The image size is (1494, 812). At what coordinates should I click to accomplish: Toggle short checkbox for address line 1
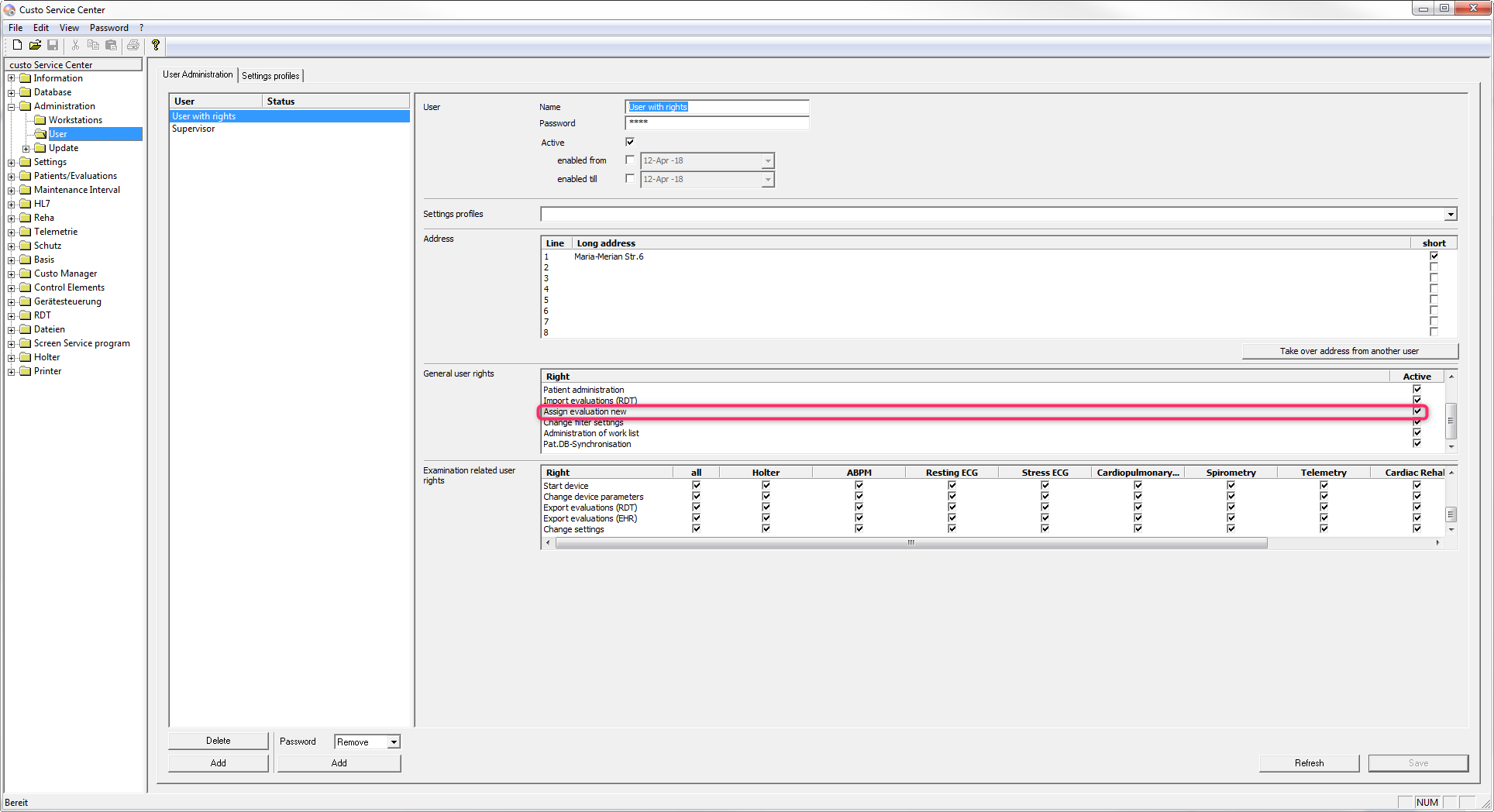coord(1434,256)
